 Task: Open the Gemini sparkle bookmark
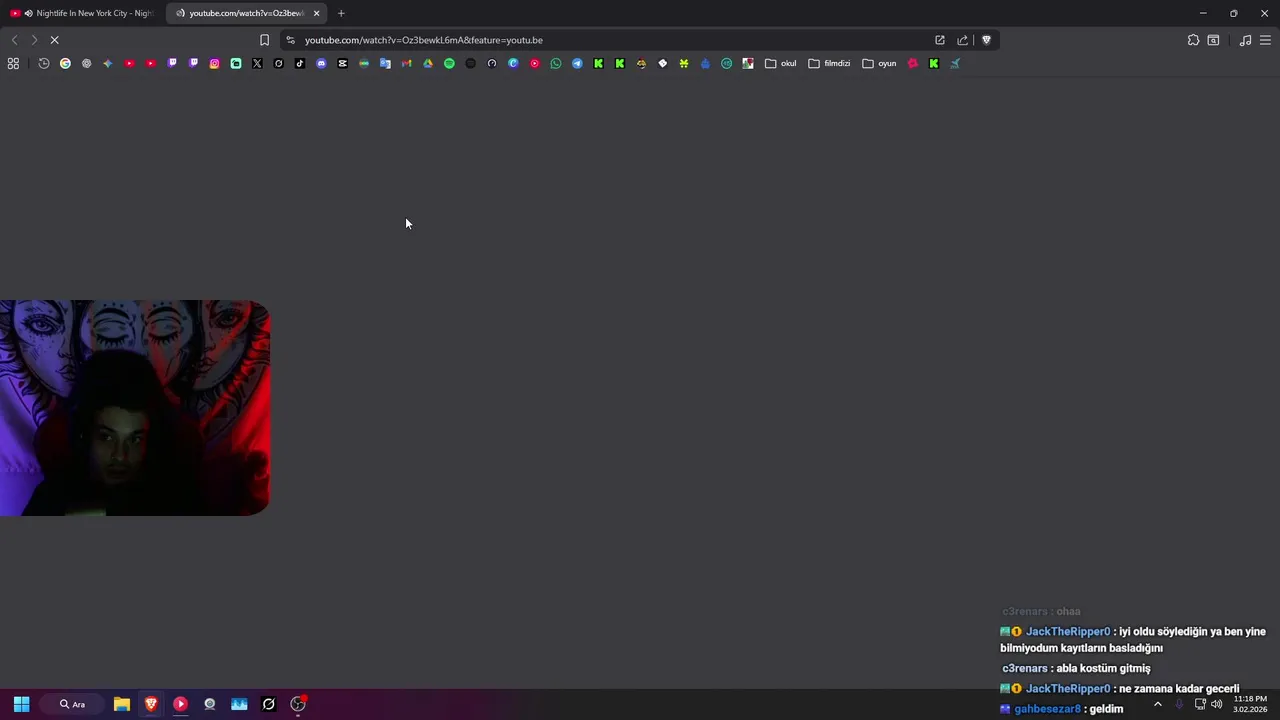(x=108, y=63)
